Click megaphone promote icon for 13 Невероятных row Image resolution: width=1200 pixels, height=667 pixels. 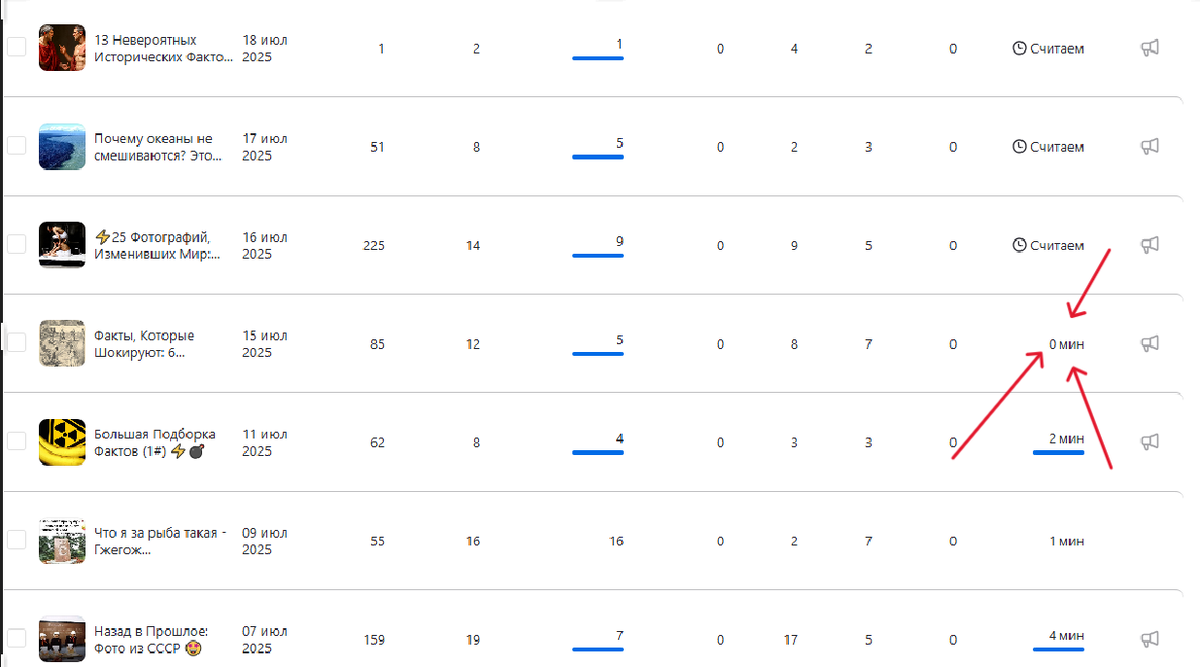click(1150, 48)
